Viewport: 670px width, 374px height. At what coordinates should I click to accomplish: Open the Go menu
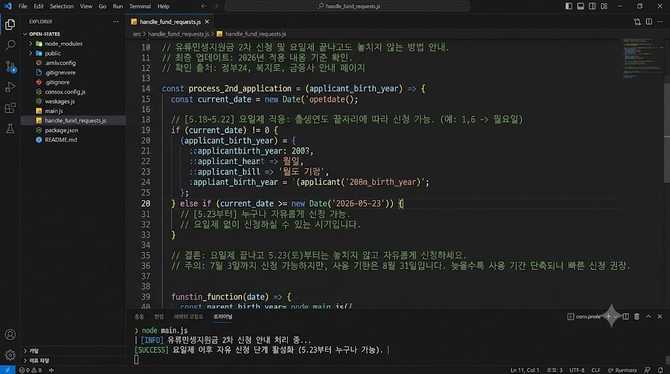[x=103, y=6]
